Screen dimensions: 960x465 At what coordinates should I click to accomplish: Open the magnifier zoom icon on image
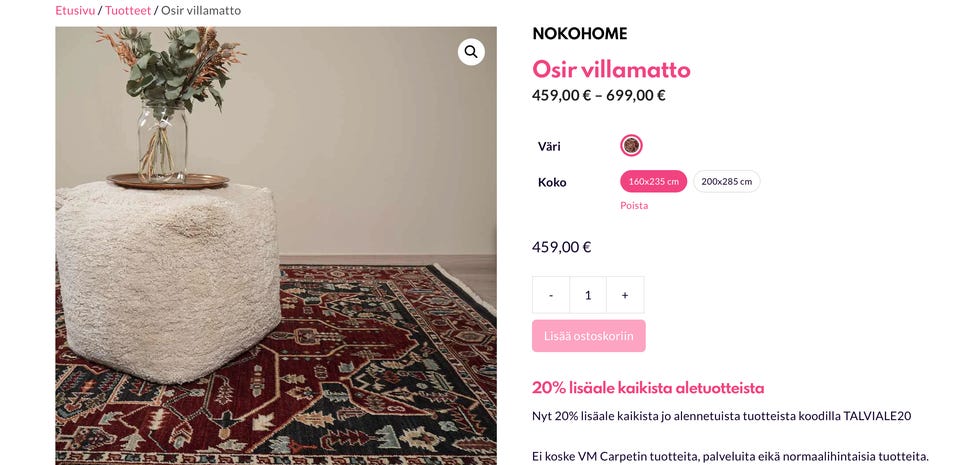click(471, 52)
